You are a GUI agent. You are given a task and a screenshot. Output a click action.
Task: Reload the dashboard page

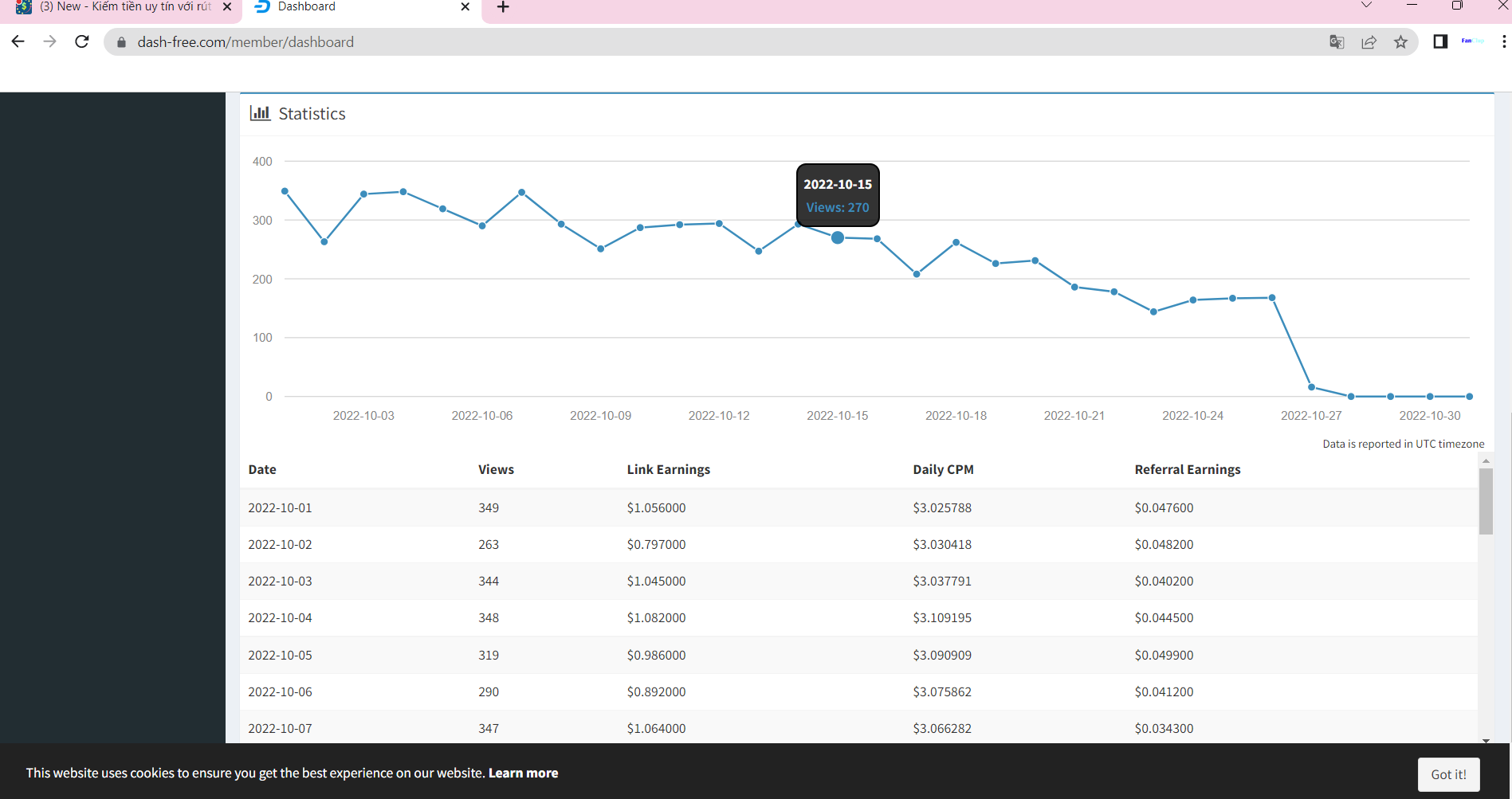click(81, 42)
